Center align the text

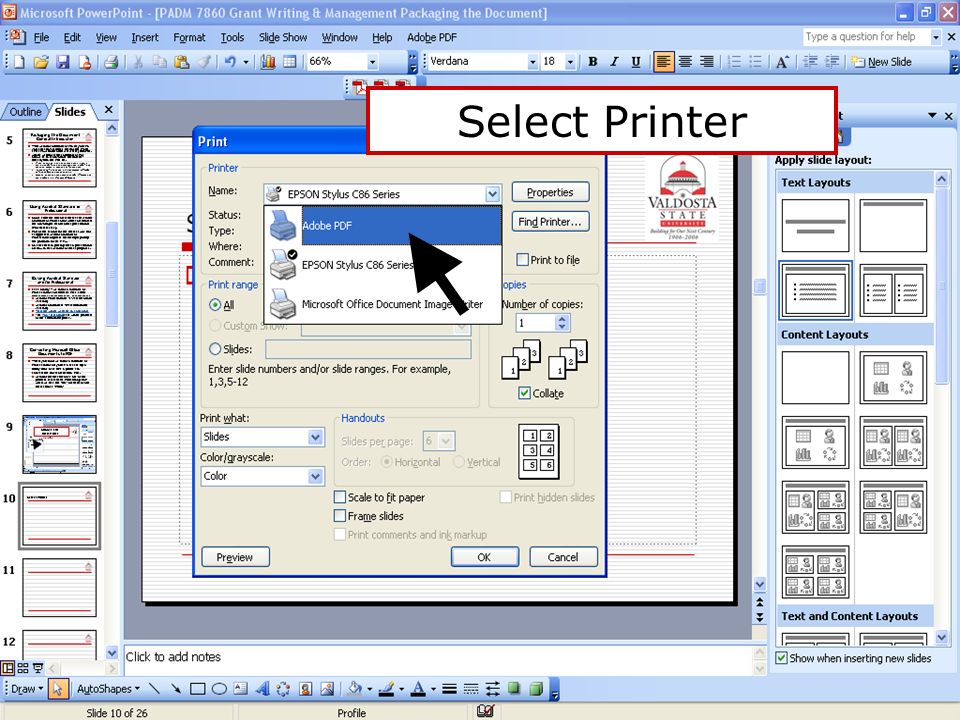tap(685, 62)
